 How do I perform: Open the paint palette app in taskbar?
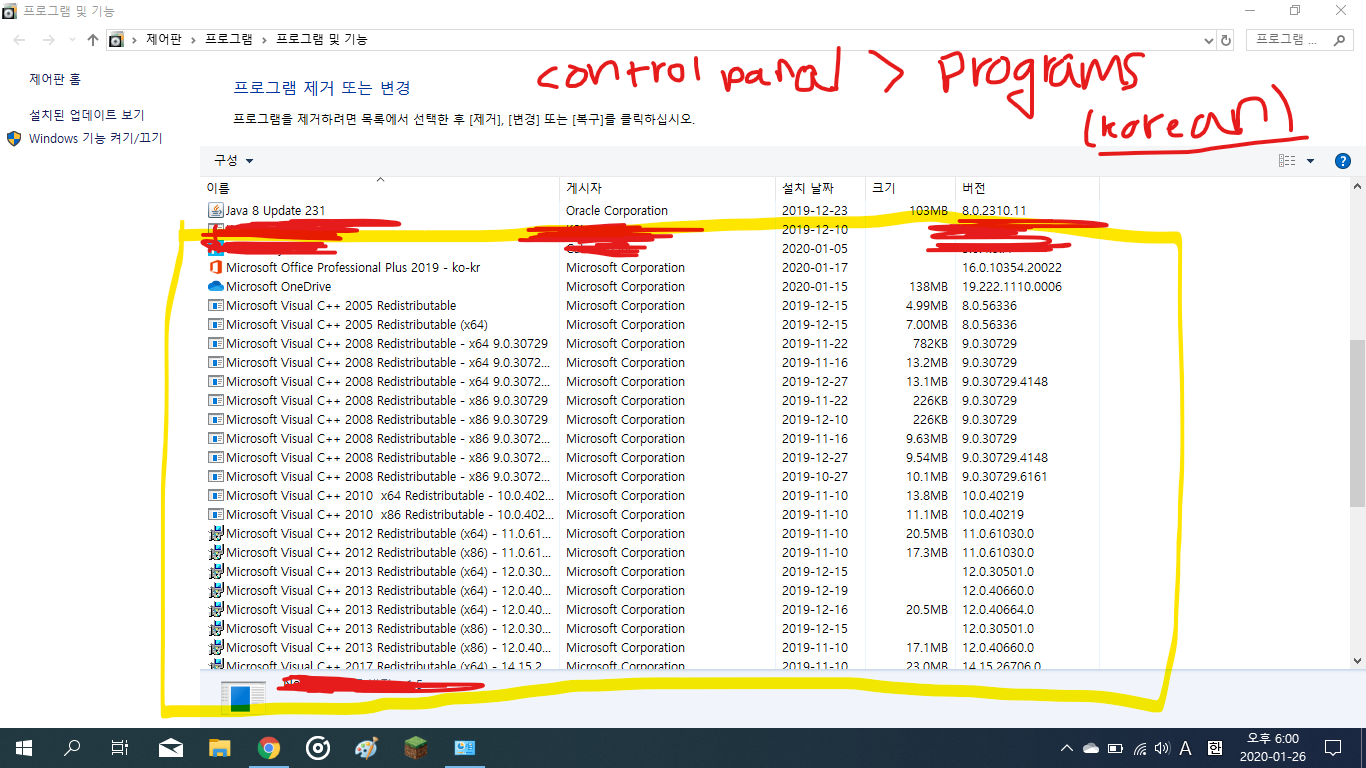point(367,748)
